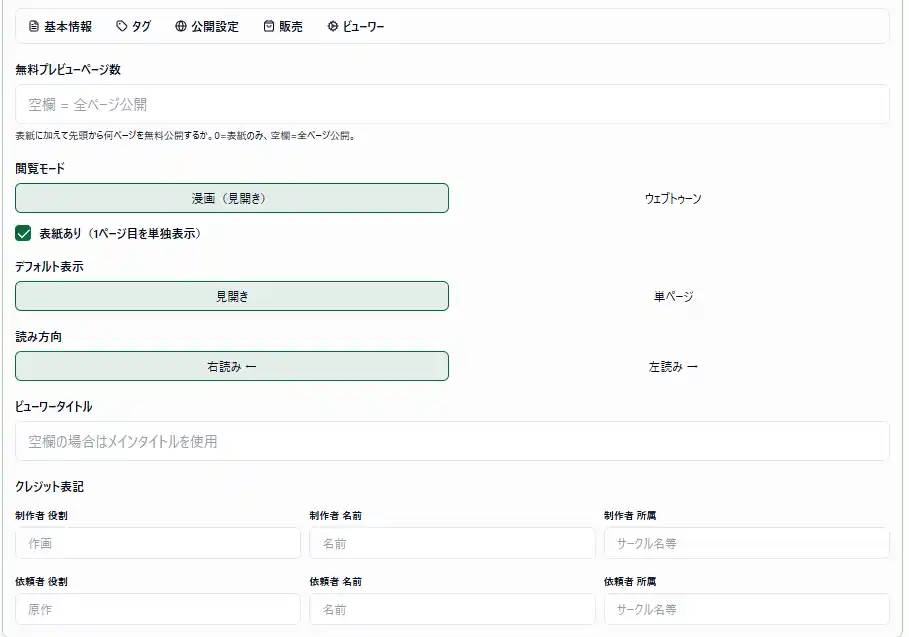This screenshot has height=637, width=909.
Task: Click the ビューワー gear icon
Action: coord(333,27)
